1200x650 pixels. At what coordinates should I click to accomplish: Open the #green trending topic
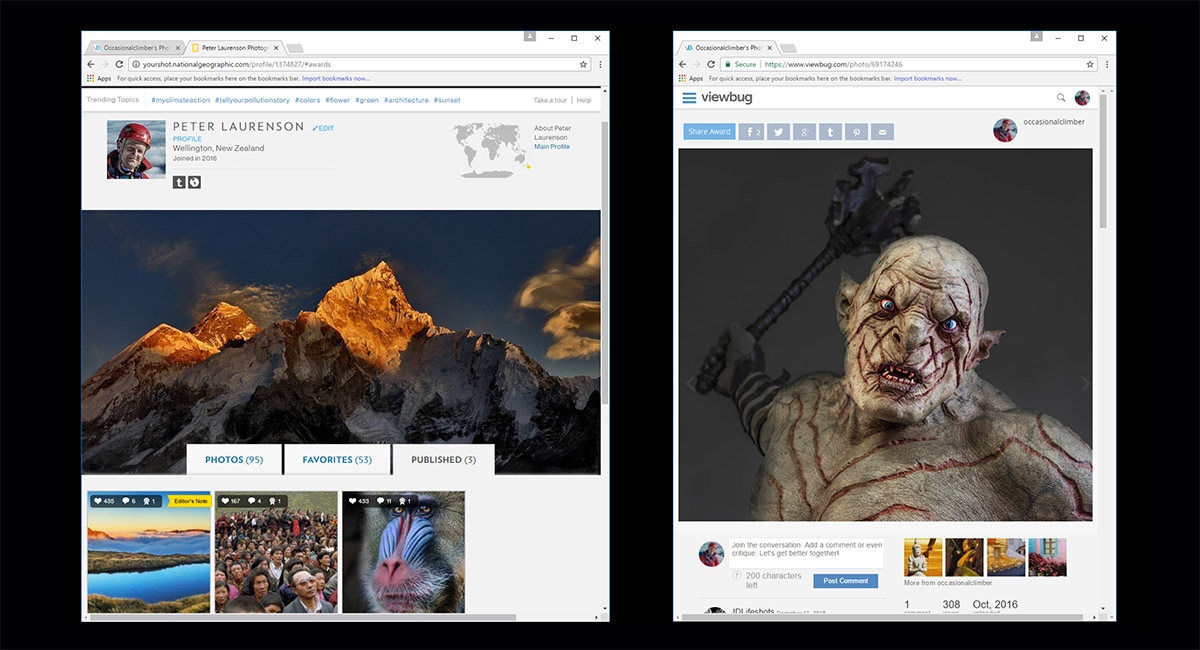367,100
